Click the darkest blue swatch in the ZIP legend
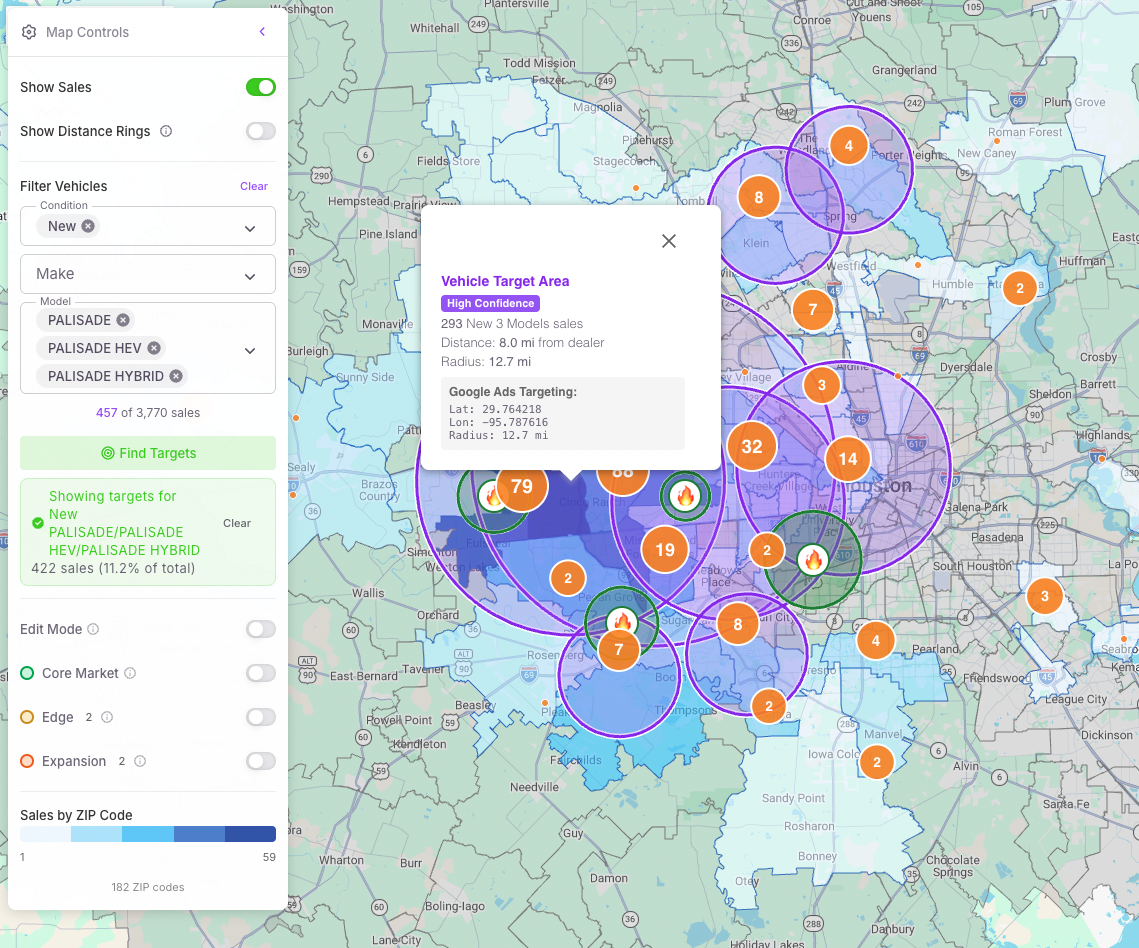This screenshot has height=948, width=1139. click(x=252, y=833)
